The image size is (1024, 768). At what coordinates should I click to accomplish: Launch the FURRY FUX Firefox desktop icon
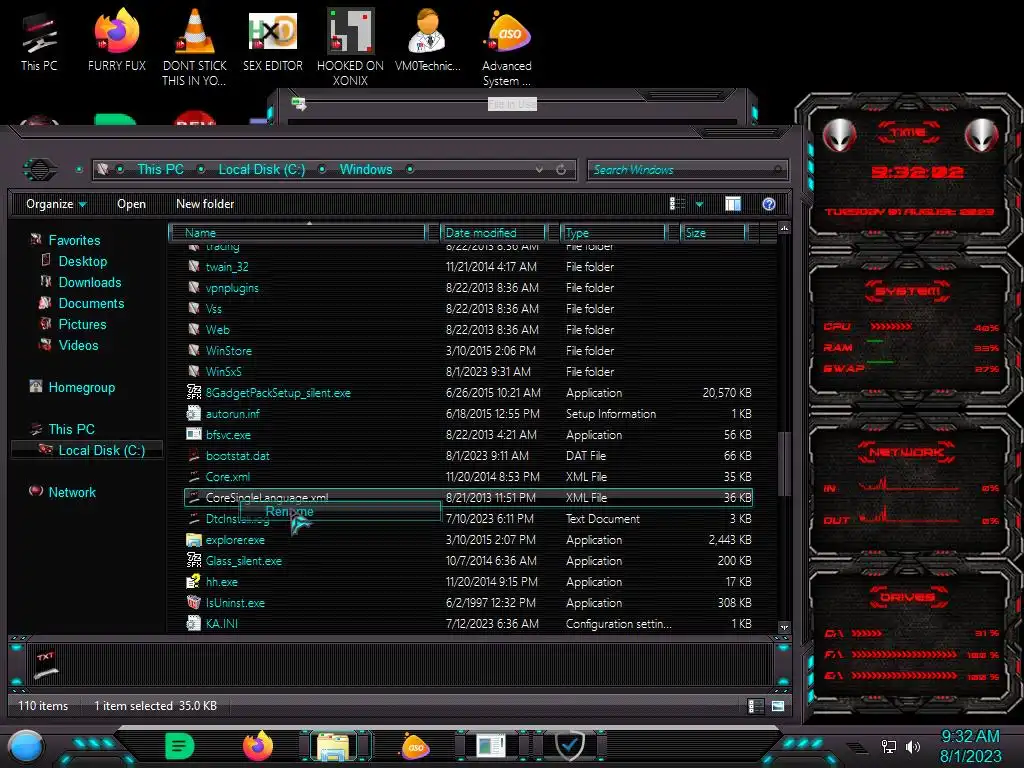coord(116,39)
